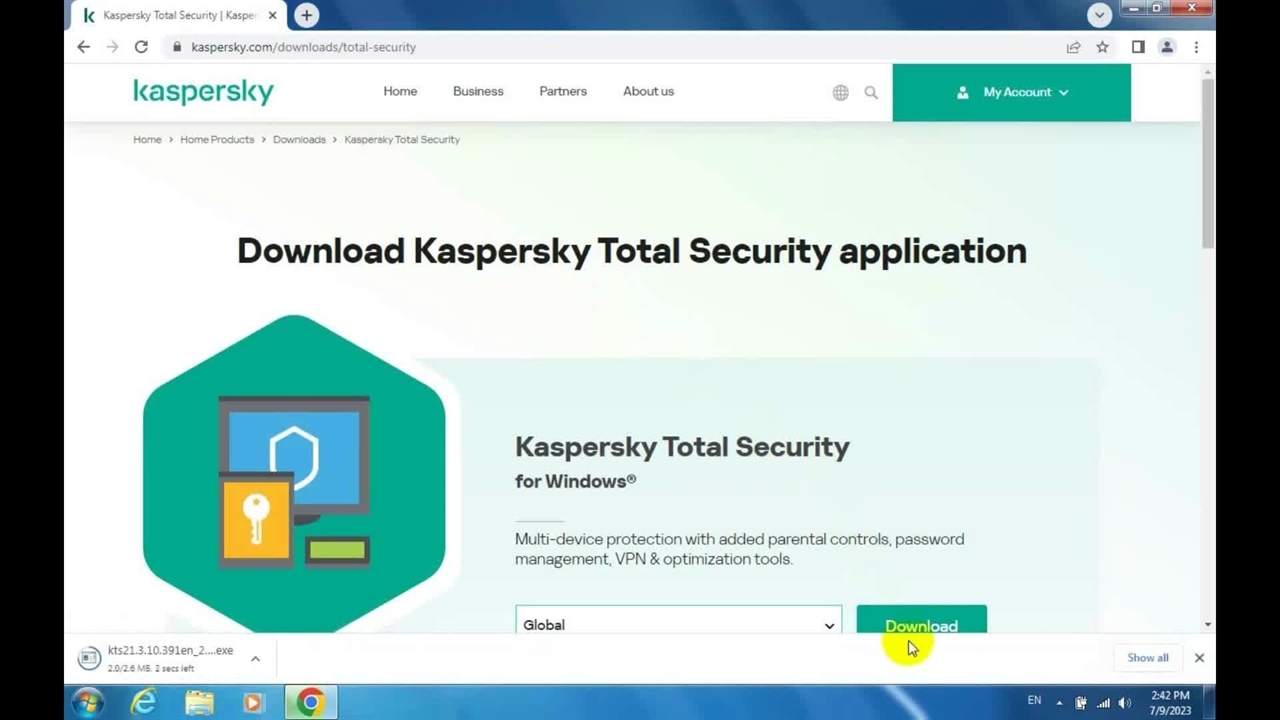Open the Business navigation item

(478, 91)
